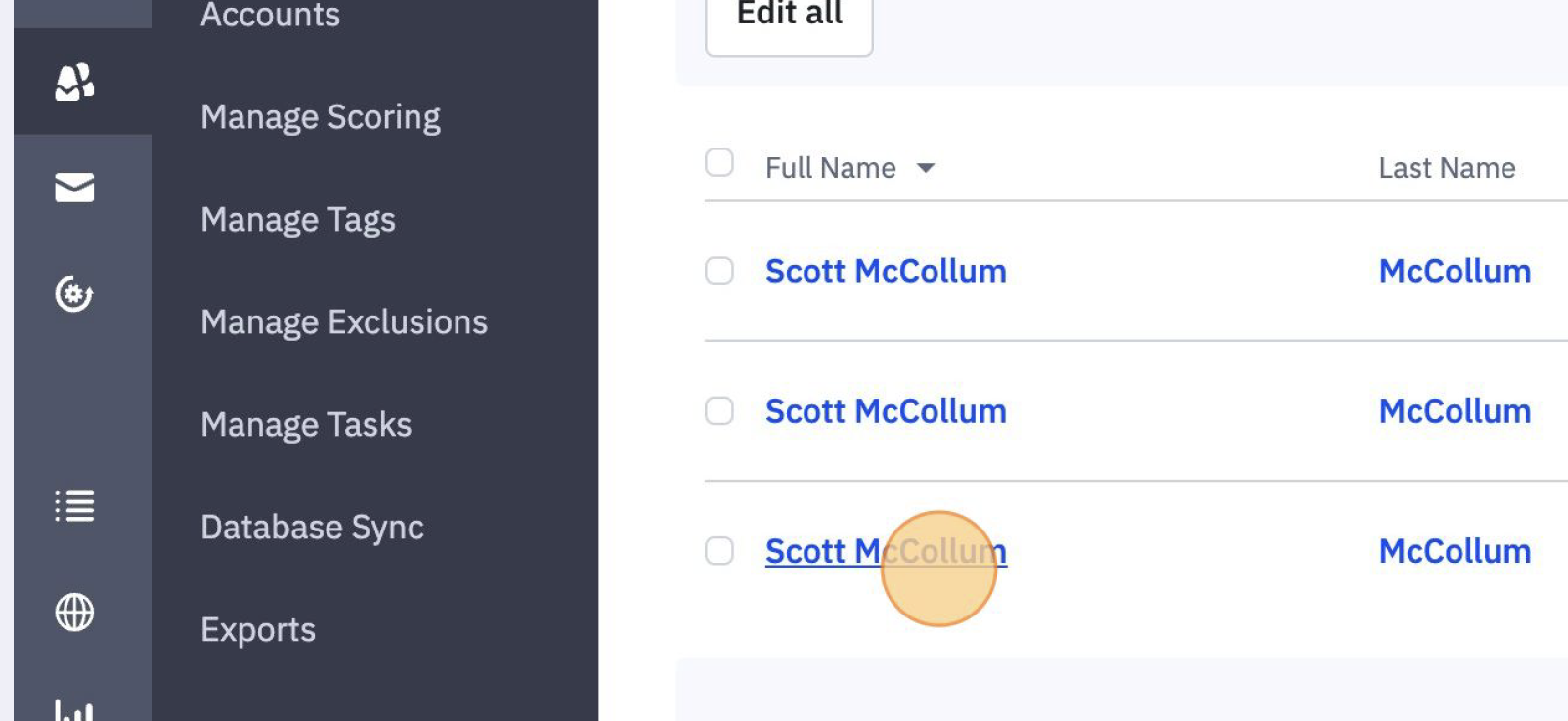Tick the third Scott McCollum row checkbox
This screenshot has width=1568, height=721.
pyautogui.click(x=719, y=551)
